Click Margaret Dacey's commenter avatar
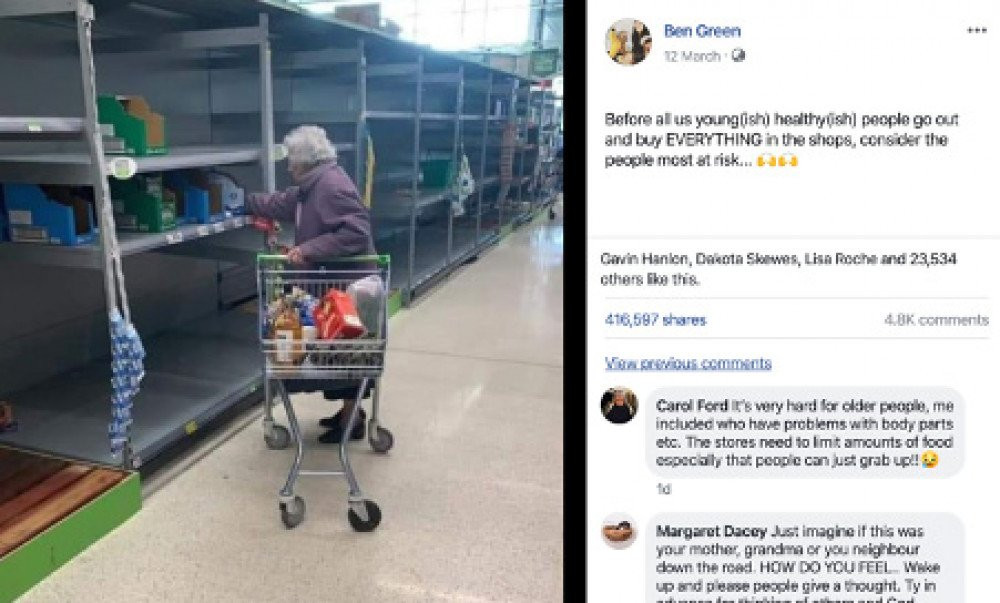 (x=619, y=531)
